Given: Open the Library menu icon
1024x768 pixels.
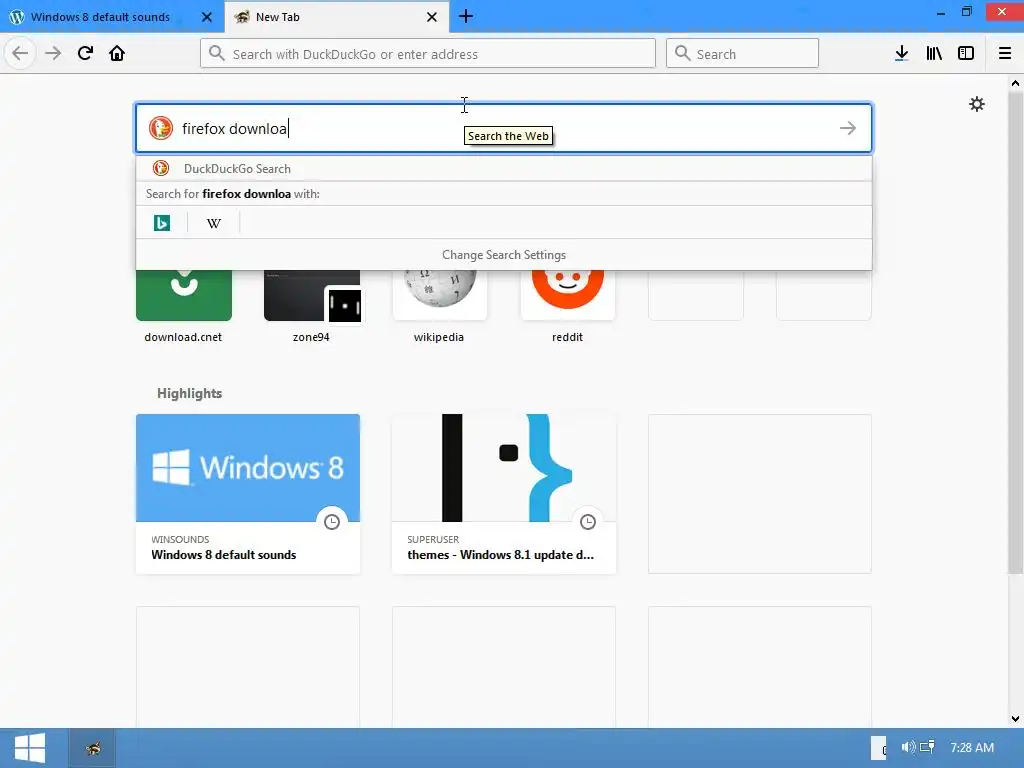Looking at the screenshot, I should (x=934, y=54).
